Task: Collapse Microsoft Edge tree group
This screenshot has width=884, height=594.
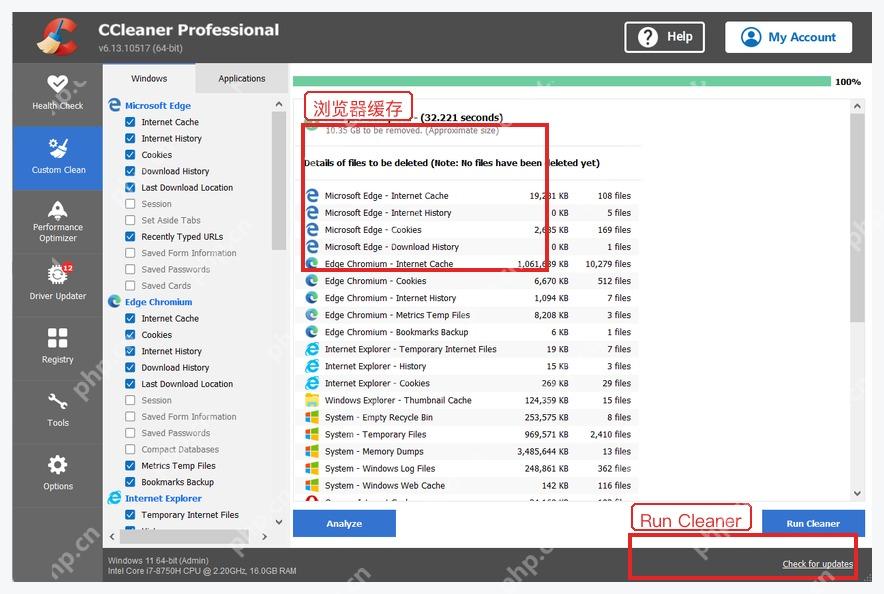Action: tap(158, 105)
